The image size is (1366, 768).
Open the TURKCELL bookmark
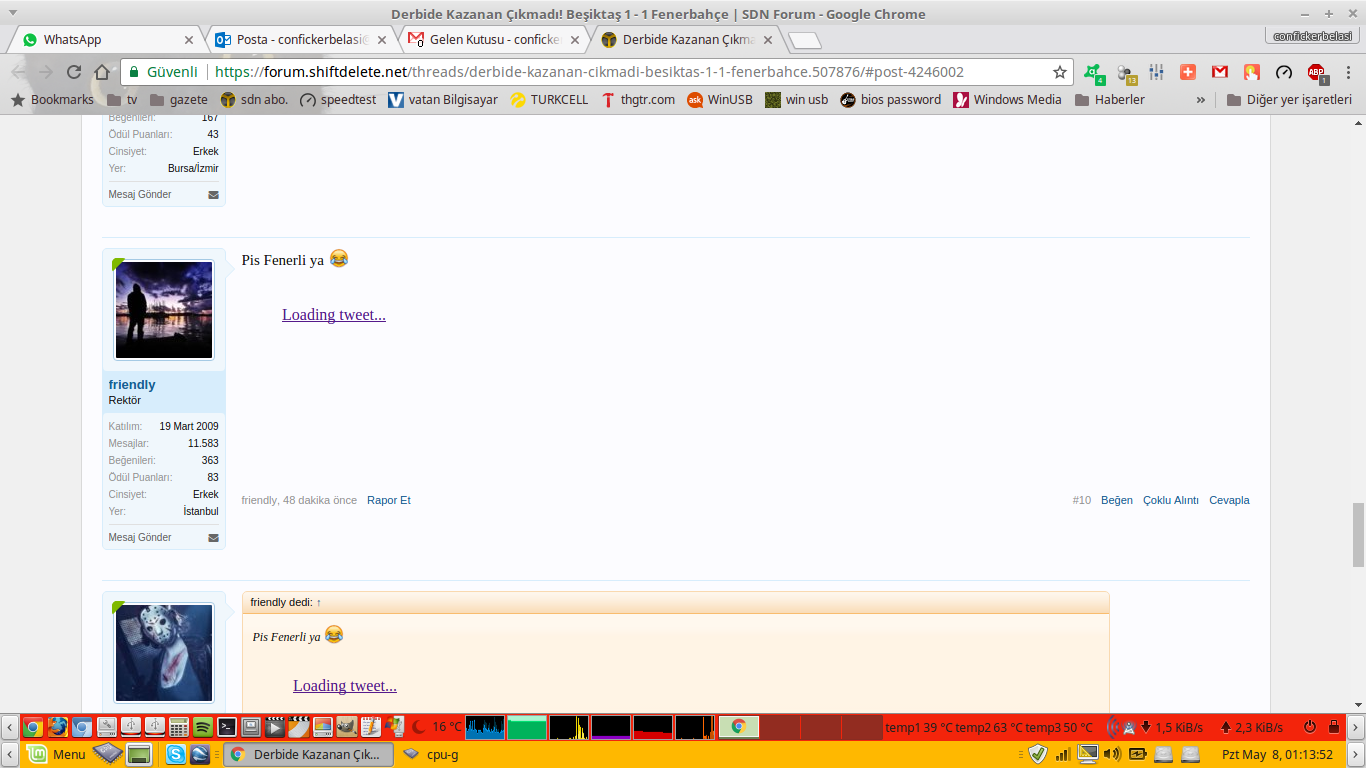[549, 100]
